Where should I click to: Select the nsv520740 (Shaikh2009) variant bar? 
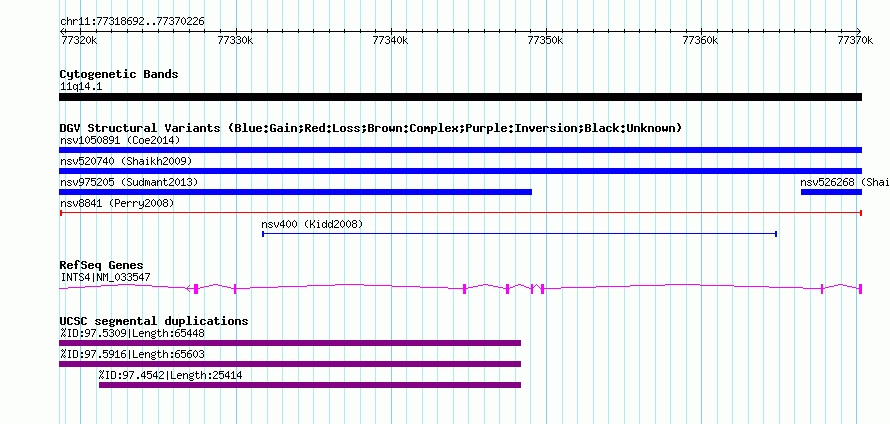(x=460, y=171)
